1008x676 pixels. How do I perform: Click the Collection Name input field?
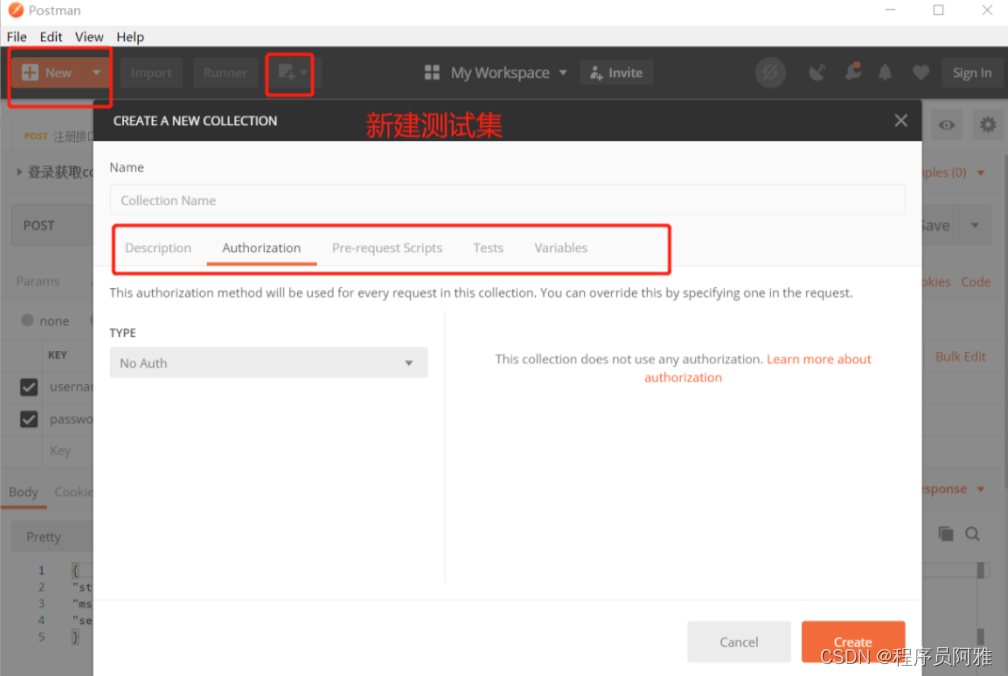507,200
